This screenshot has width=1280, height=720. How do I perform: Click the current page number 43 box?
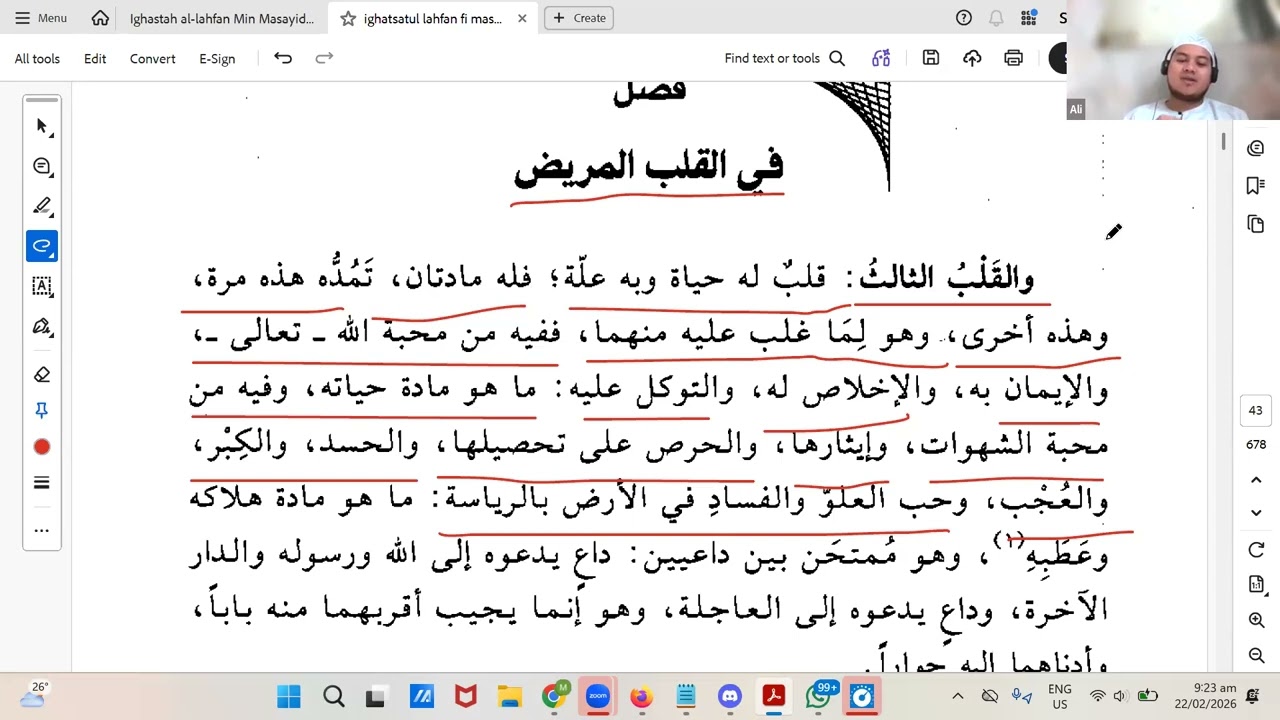1256,410
